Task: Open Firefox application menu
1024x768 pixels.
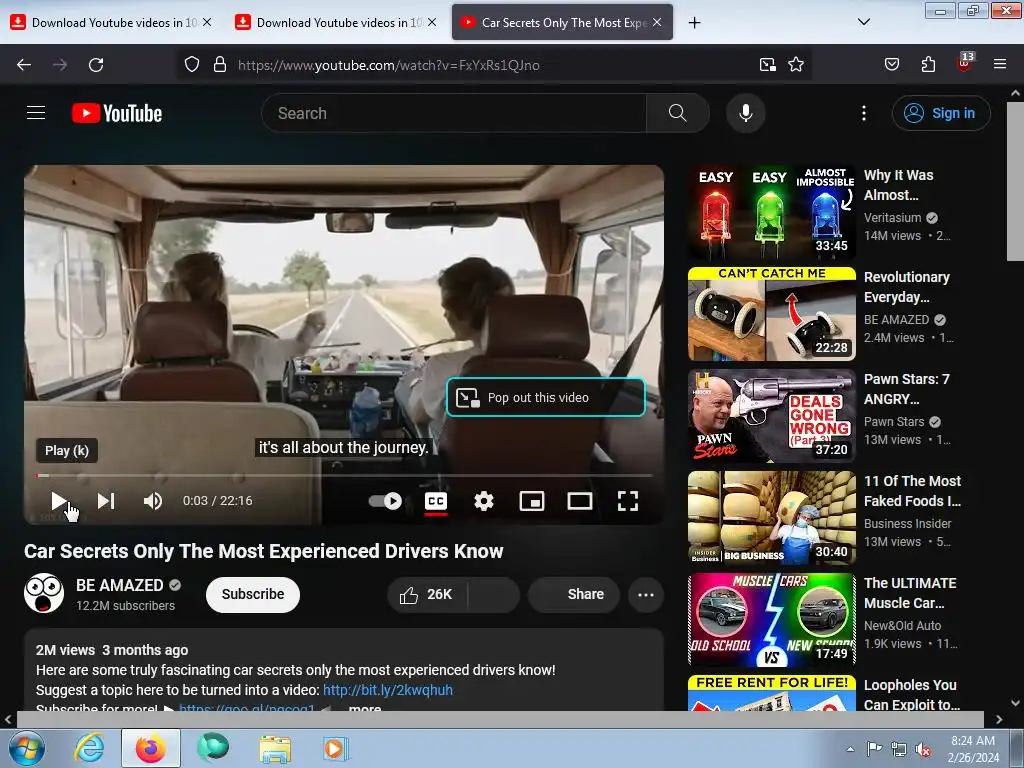Action: (1000, 65)
